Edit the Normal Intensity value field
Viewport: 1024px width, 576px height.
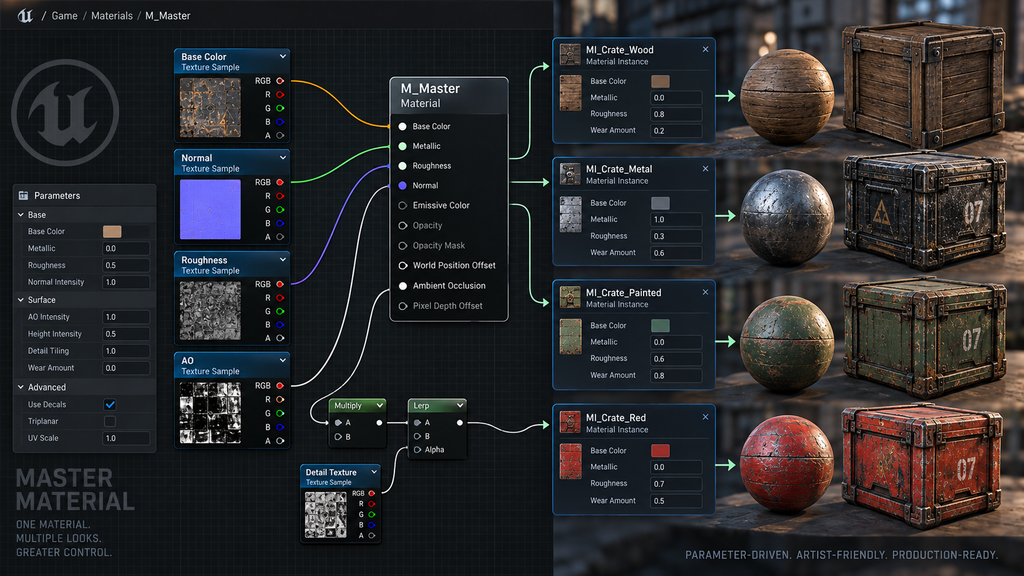(126, 282)
